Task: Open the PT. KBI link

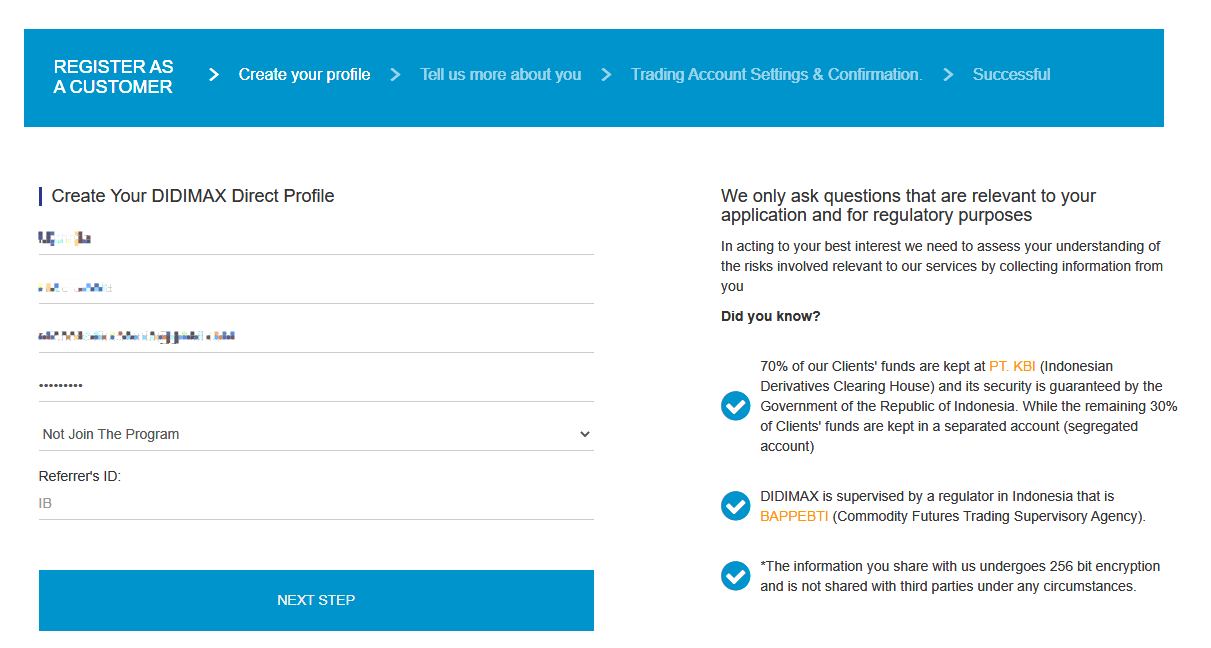Action: [1012, 366]
